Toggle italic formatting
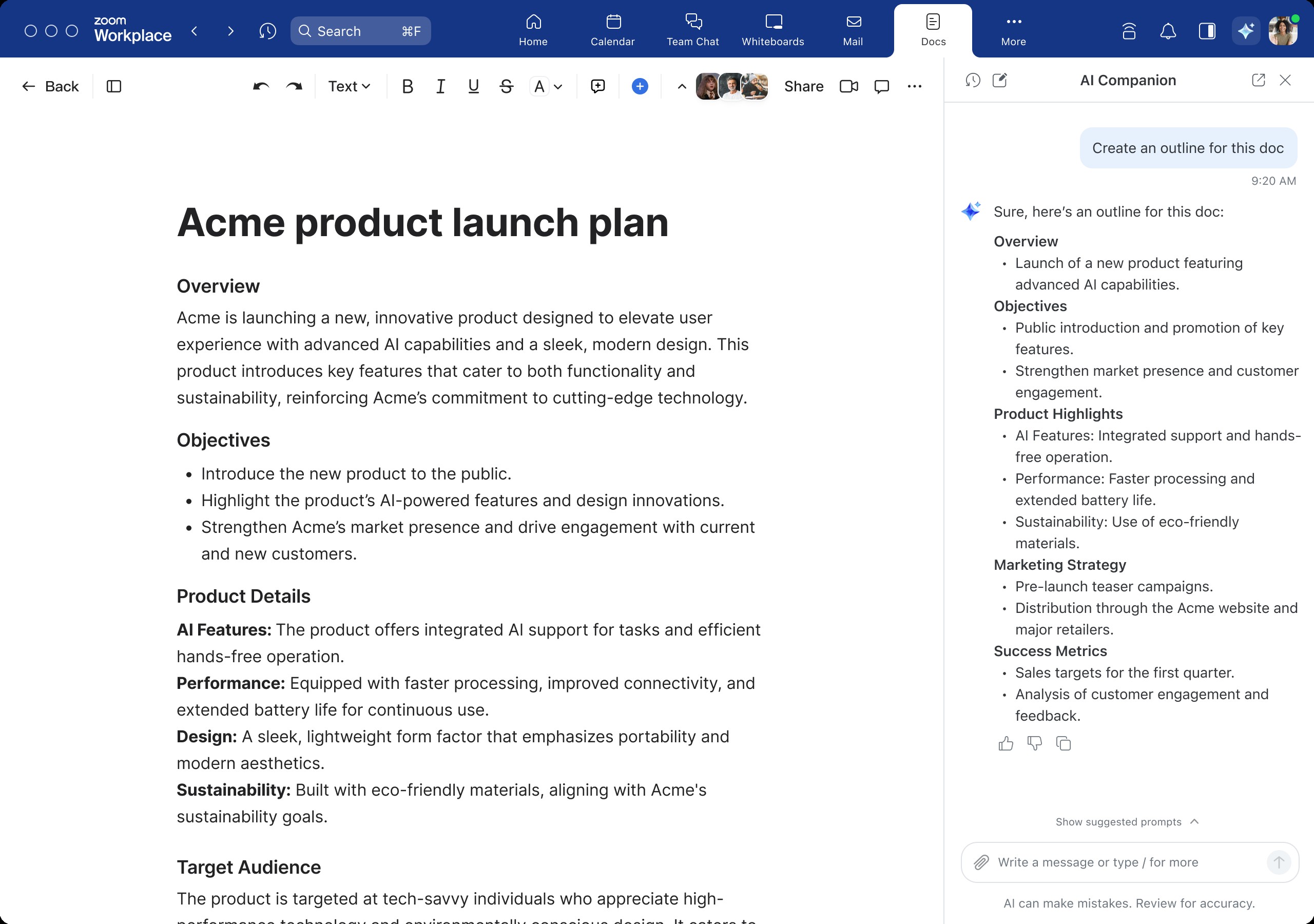This screenshot has width=1314, height=924. pos(440,86)
